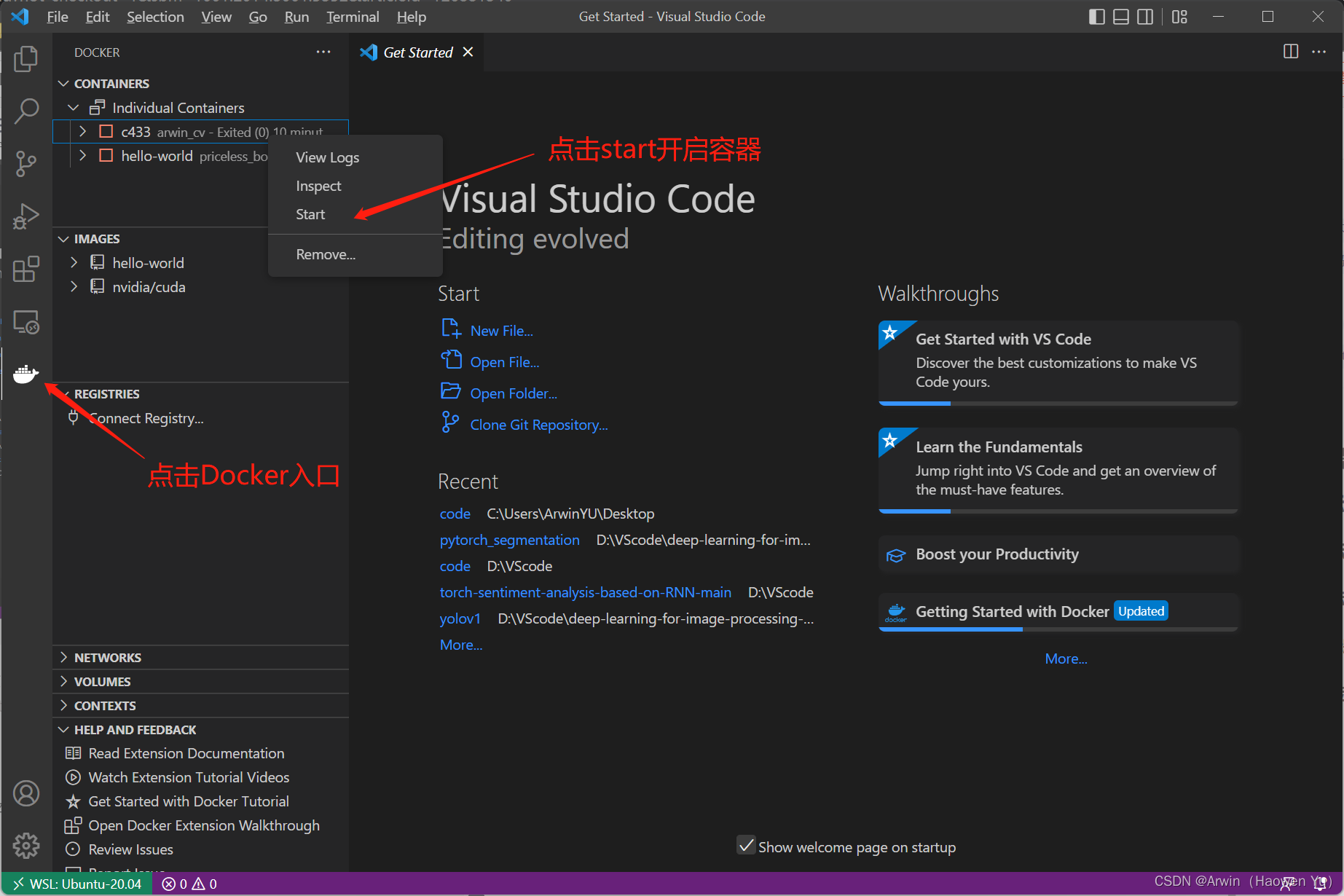Click More... under Walkthroughs
Viewport: 1344px width, 896px height.
coord(1066,659)
